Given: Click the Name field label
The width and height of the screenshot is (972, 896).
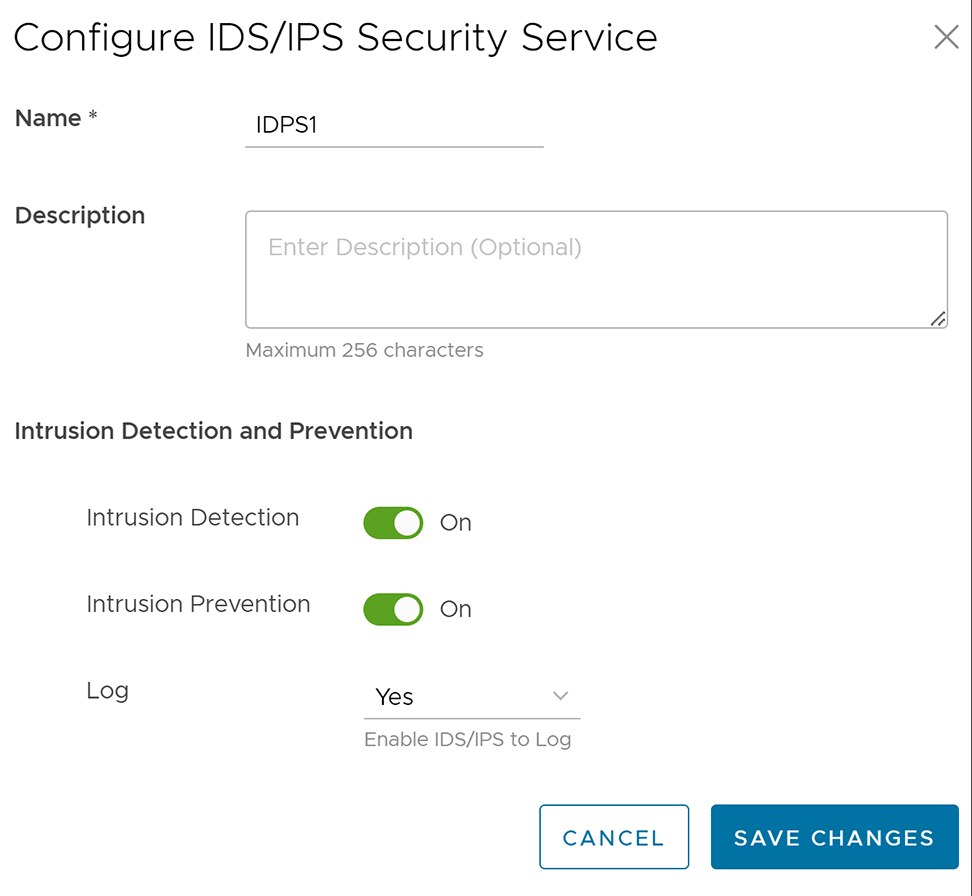Looking at the screenshot, I should tap(48, 118).
